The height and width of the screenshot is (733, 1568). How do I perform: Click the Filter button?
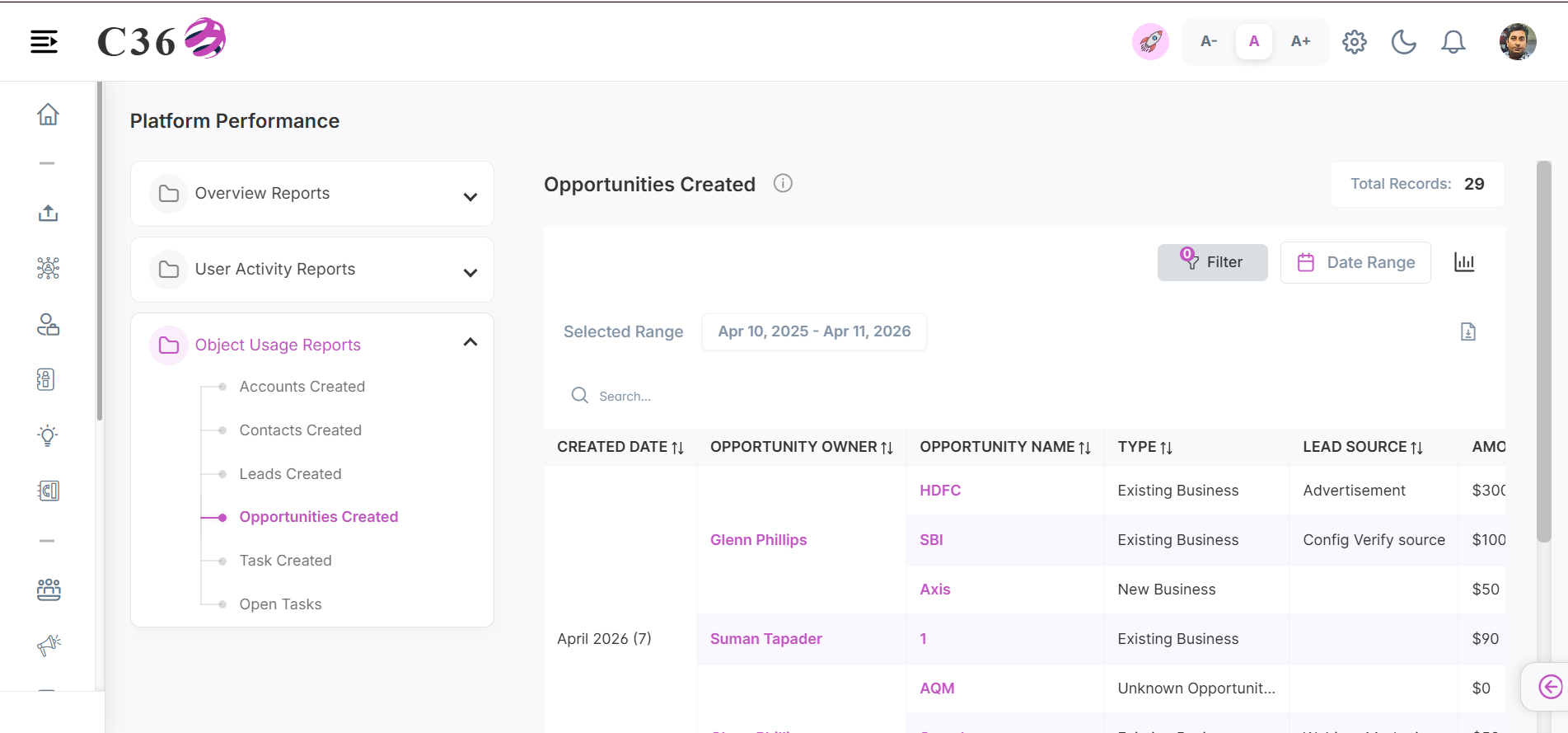[x=1212, y=262]
